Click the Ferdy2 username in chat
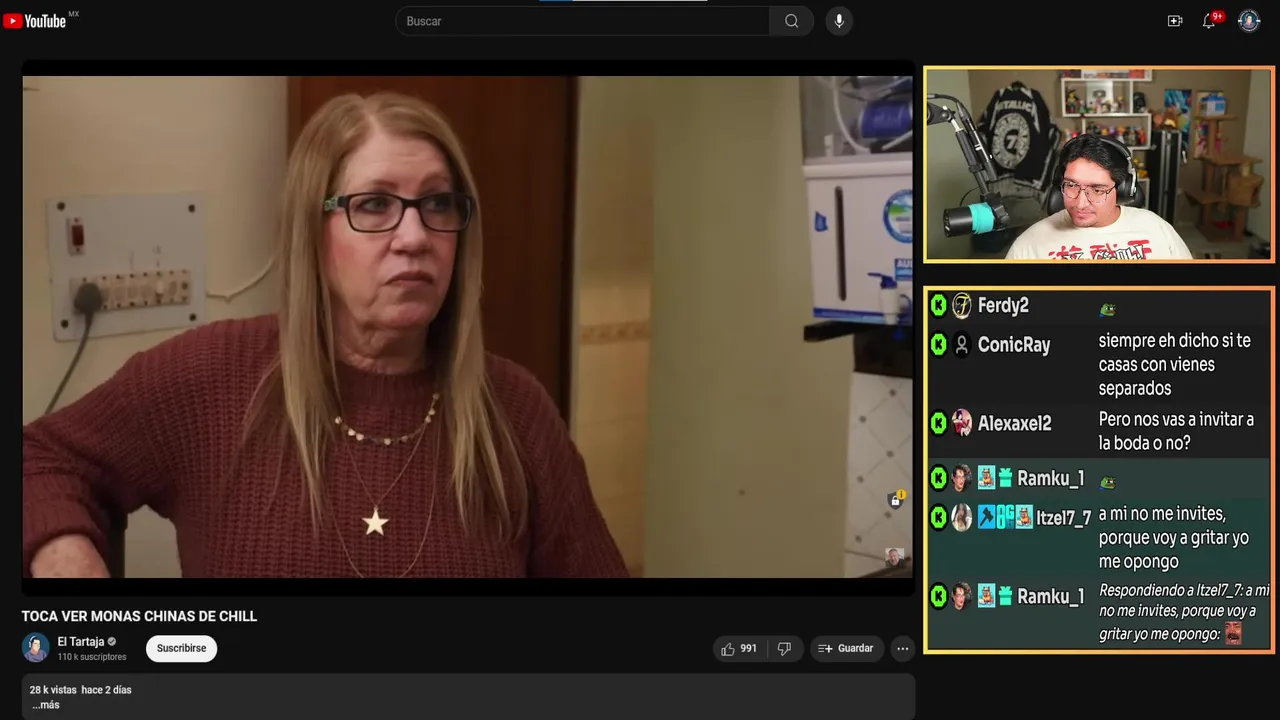The width and height of the screenshot is (1280, 720). click(x=1003, y=306)
